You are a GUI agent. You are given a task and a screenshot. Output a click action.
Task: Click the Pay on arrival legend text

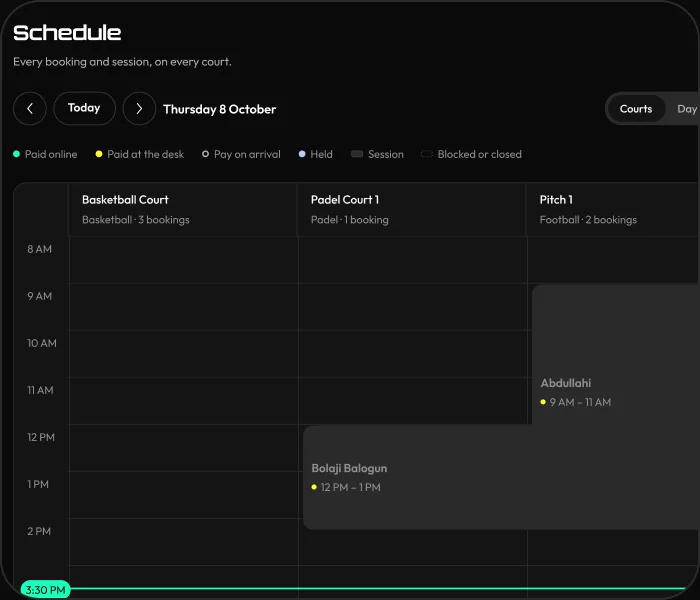click(x=247, y=154)
